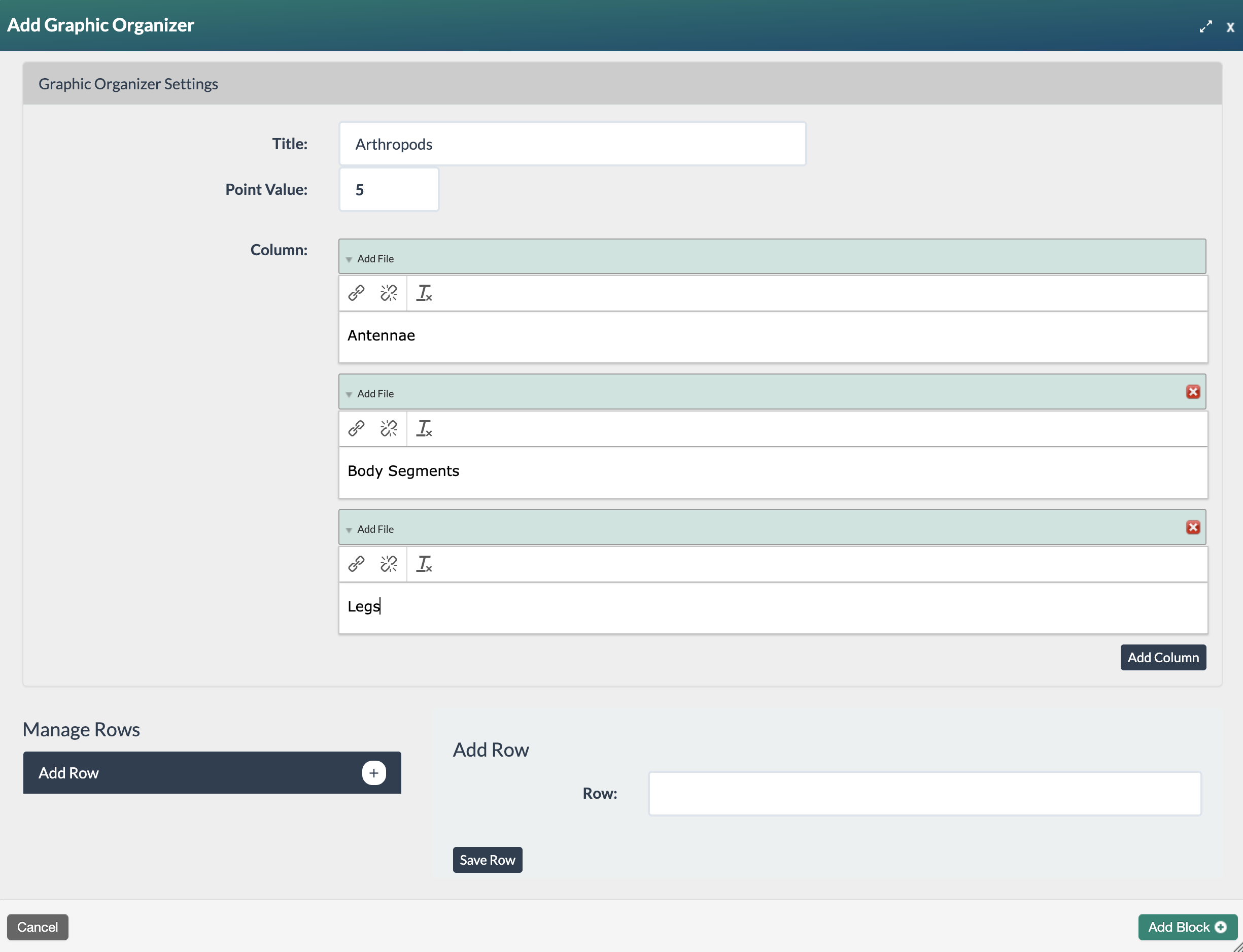Image resolution: width=1243 pixels, height=952 pixels.
Task: Delete the Body Segments column
Action: coord(1193,392)
